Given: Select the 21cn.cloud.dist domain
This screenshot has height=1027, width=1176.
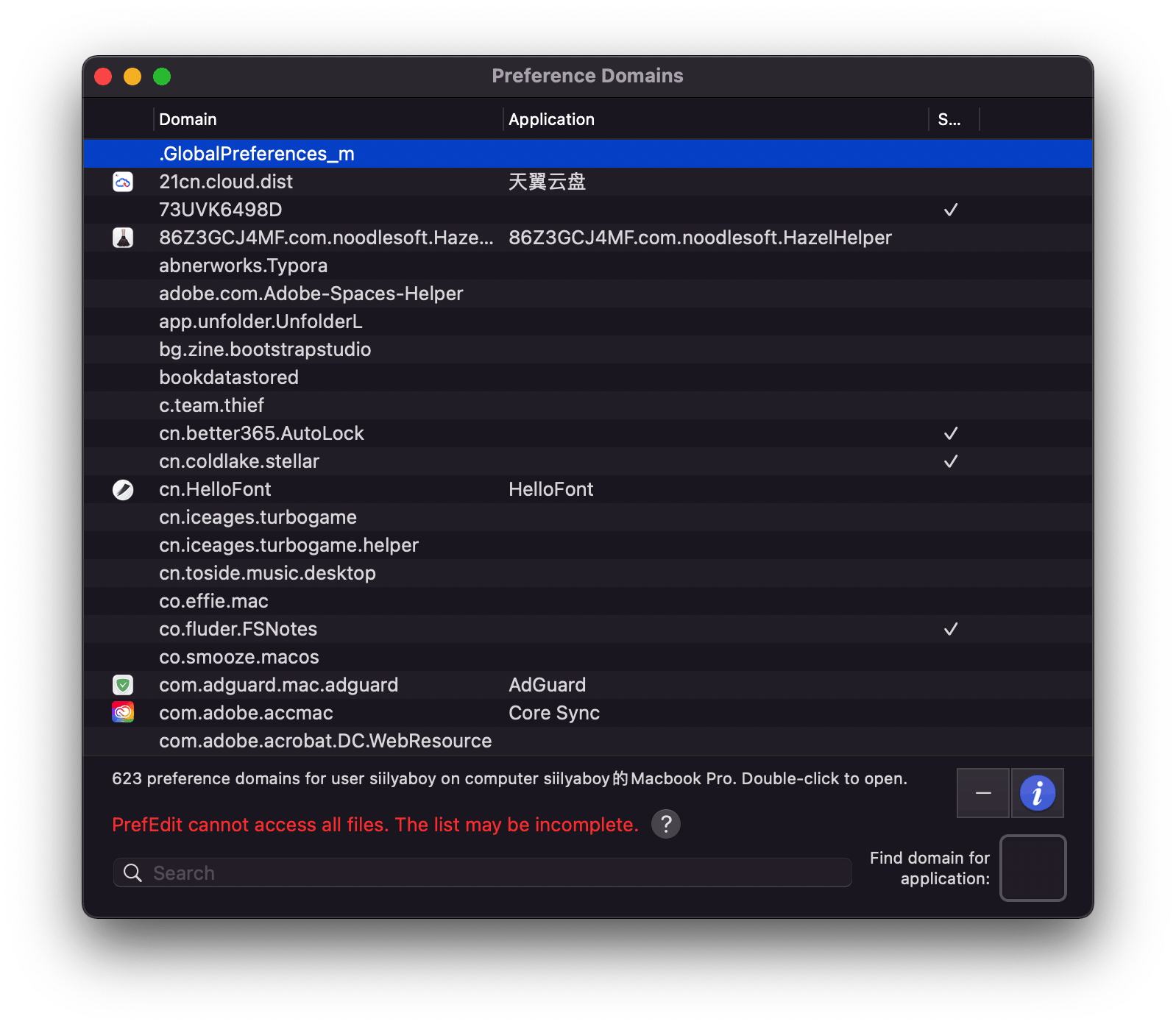Looking at the screenshot, I should point(226,182).
